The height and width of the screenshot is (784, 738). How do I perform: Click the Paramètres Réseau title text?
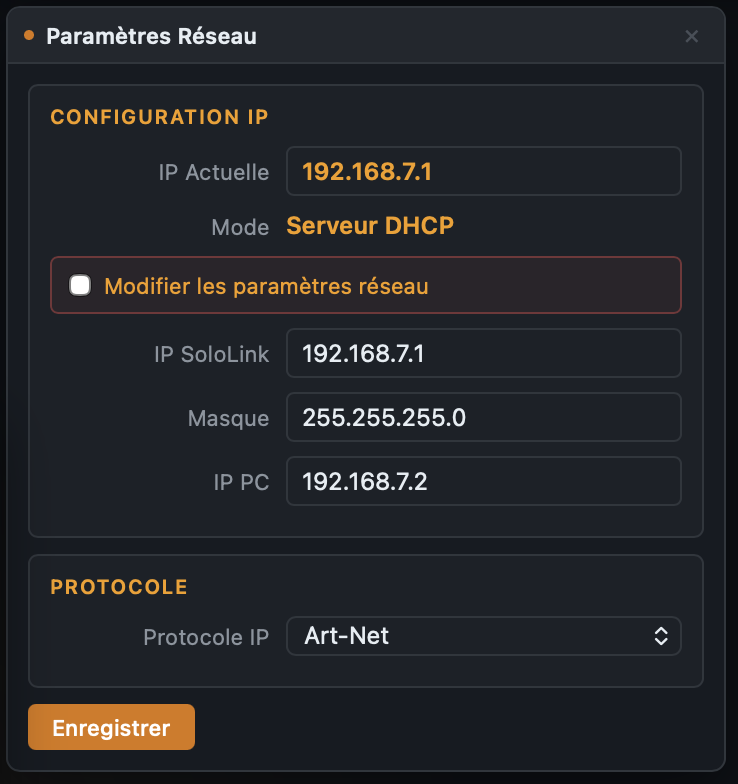152,36
